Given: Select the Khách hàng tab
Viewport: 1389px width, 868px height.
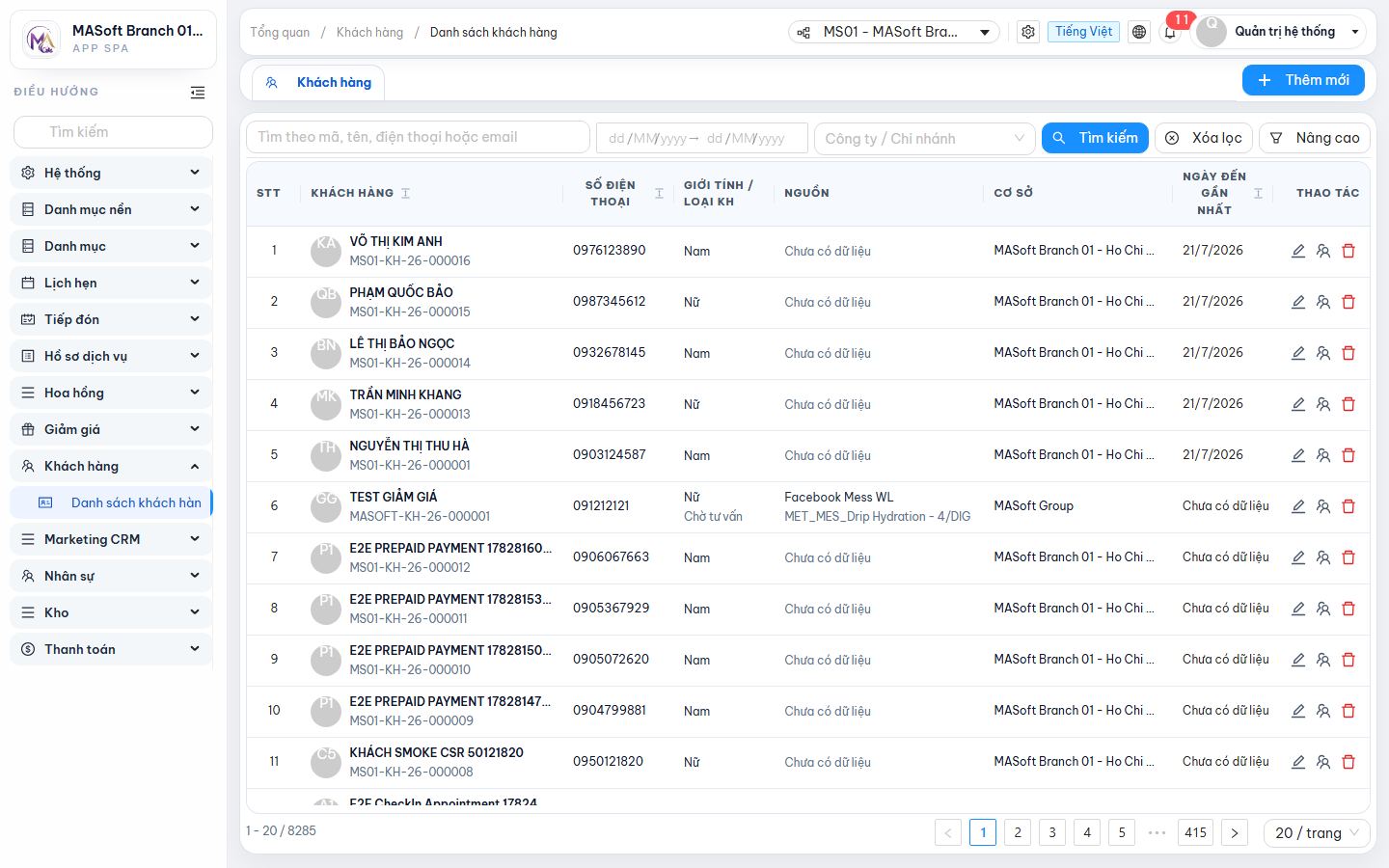Looking at the screenshot, I should [x=319, y=83].
